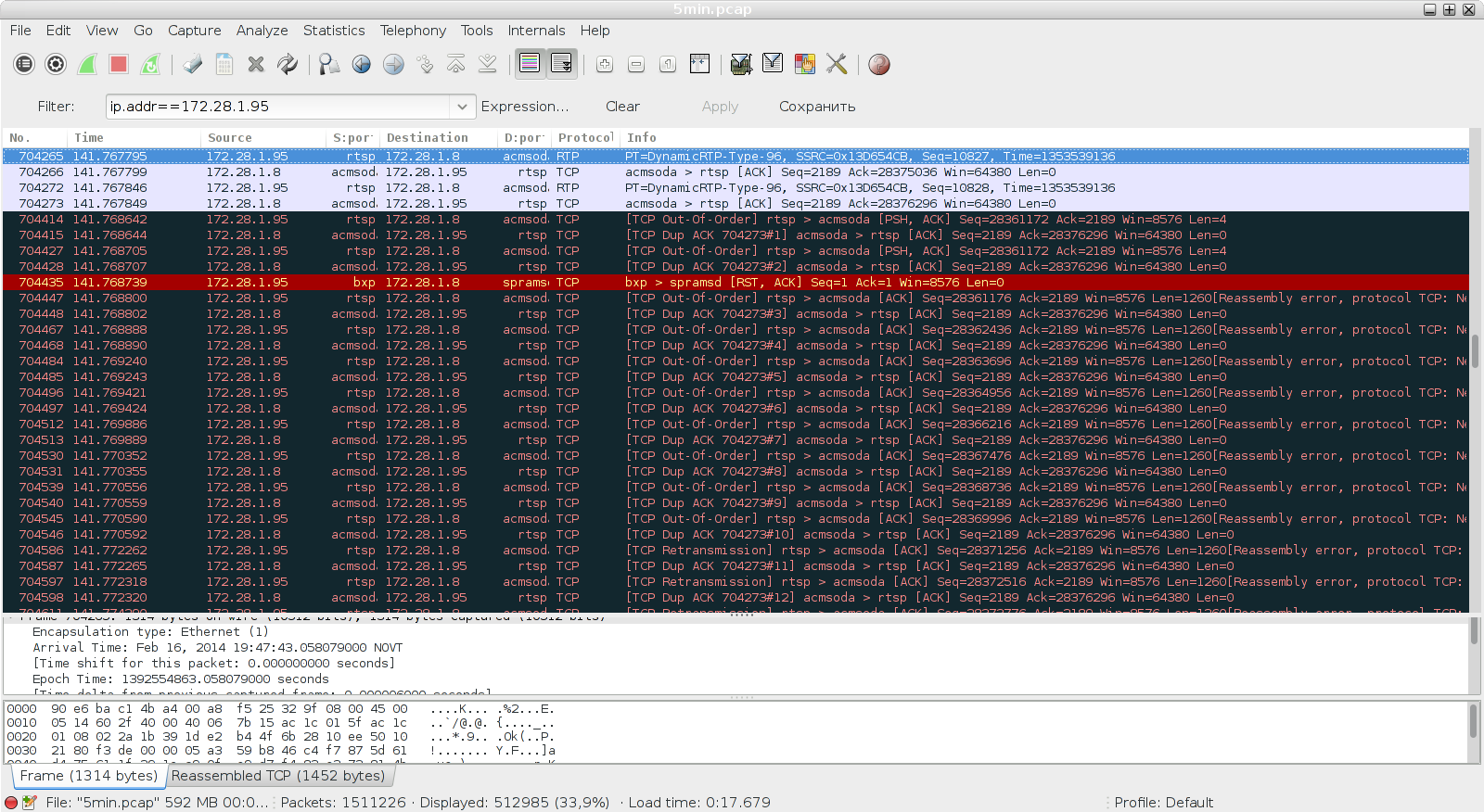The image size is (1484, 812).
Task: Jump to the first packet
Action: click(455, 64)
